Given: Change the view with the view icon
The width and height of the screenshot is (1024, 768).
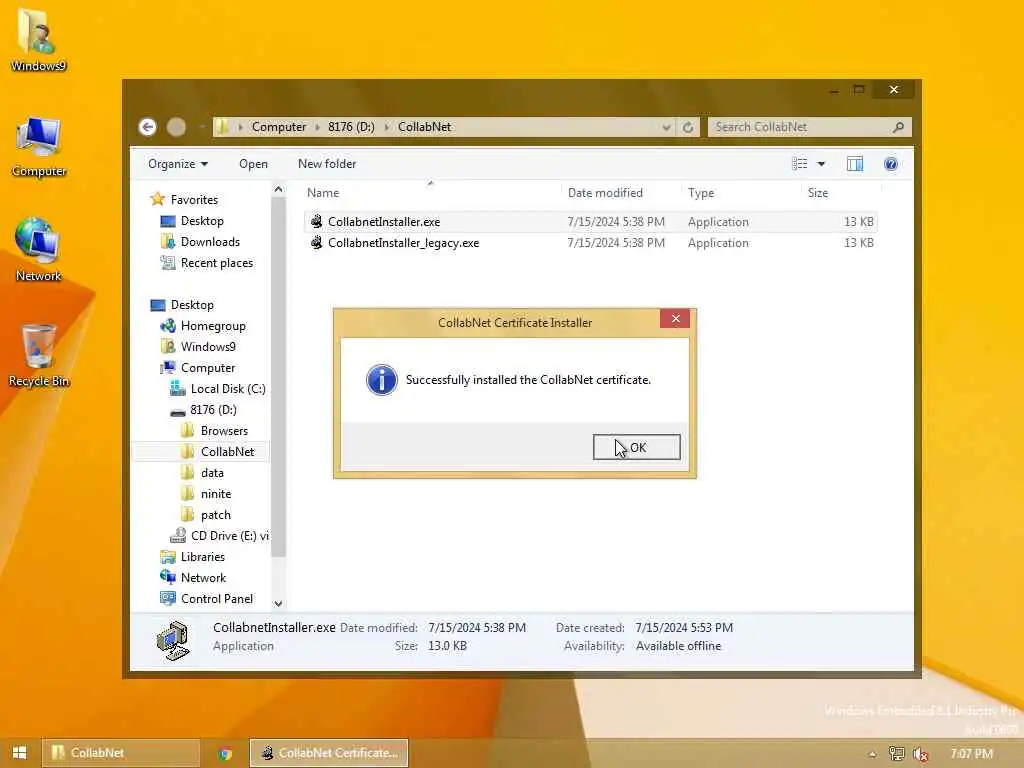Looking at the screenshot, I should pos(799,164).
